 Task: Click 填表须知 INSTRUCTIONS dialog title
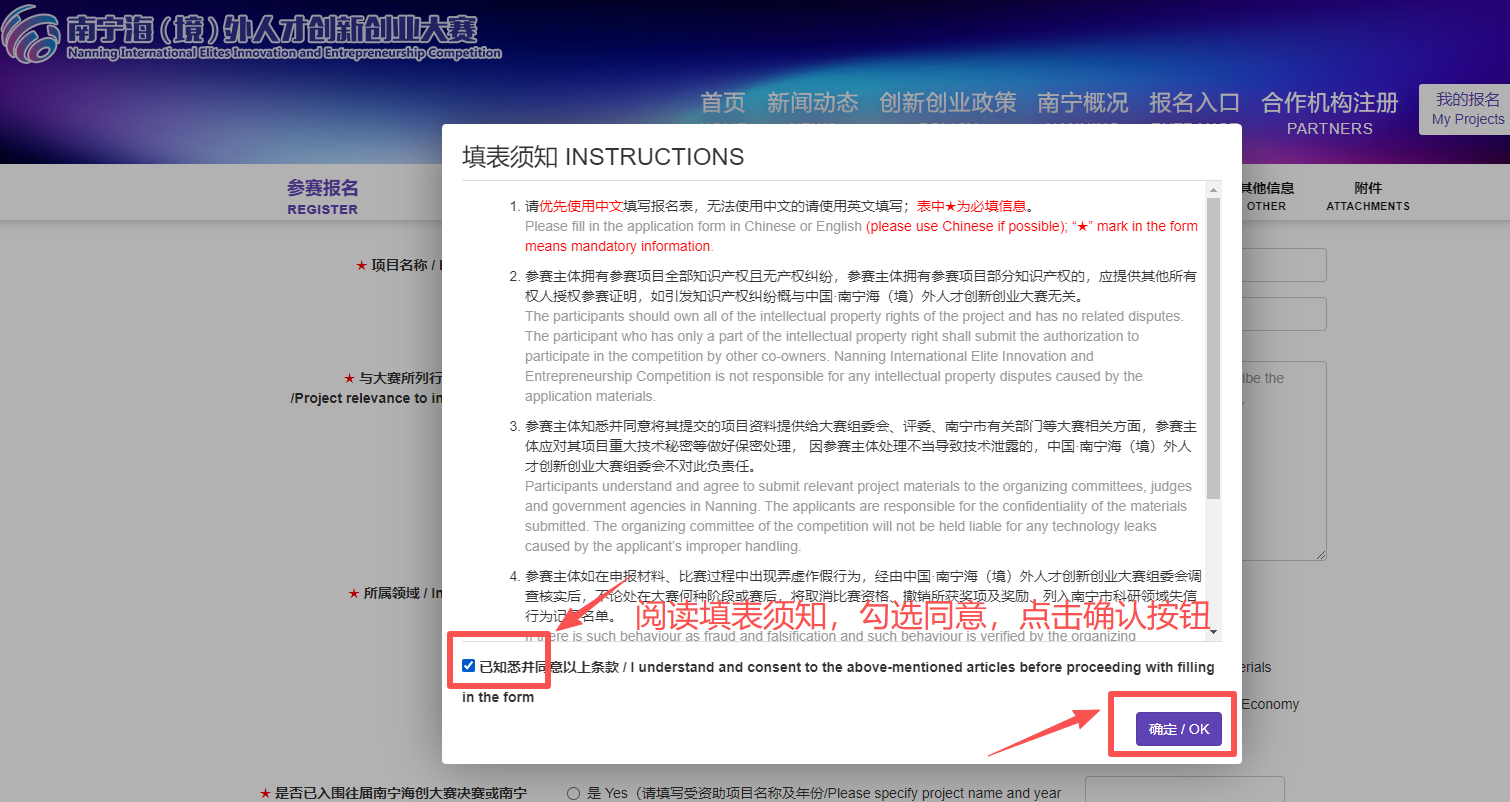click(x=603, y=156)
